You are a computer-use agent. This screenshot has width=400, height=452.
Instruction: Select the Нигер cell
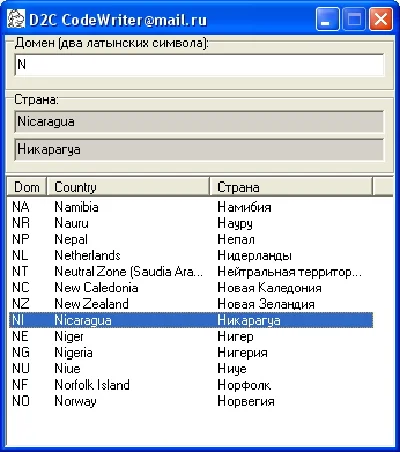[236, 337]
